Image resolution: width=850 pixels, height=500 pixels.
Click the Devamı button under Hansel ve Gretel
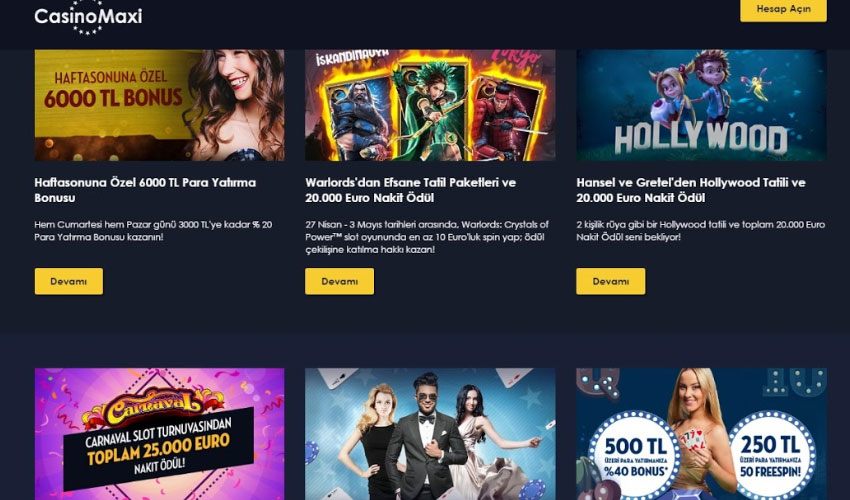coord(611,281)
